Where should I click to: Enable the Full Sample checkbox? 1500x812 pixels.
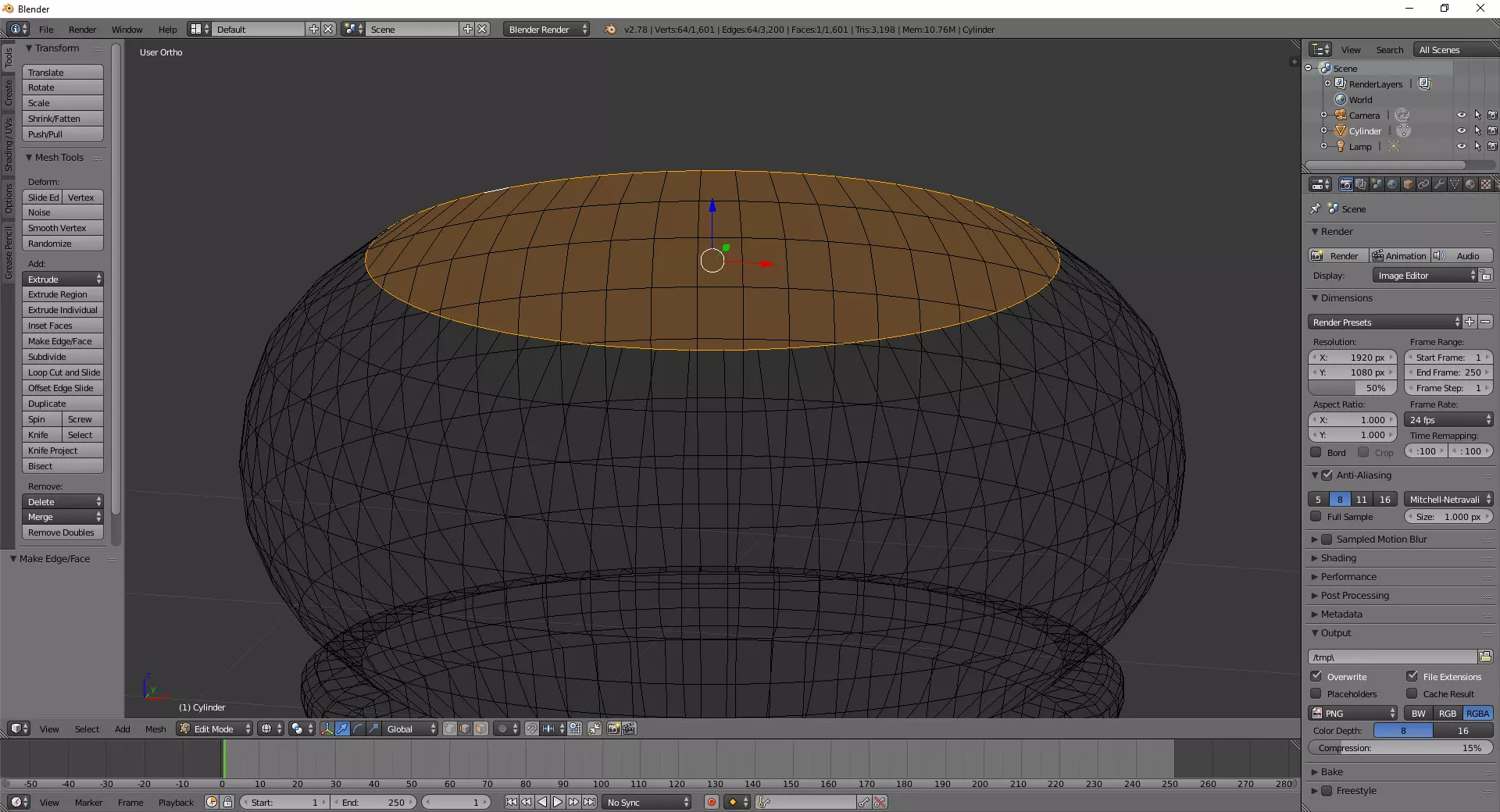[1316, 517]
